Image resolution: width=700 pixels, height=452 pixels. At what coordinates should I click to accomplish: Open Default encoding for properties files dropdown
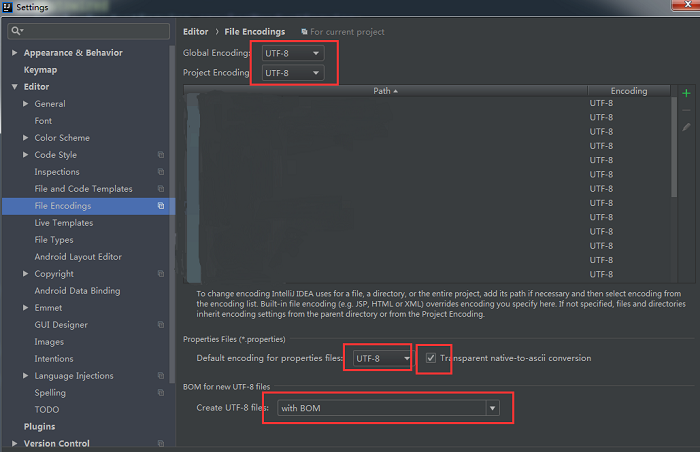click(382, 358)
